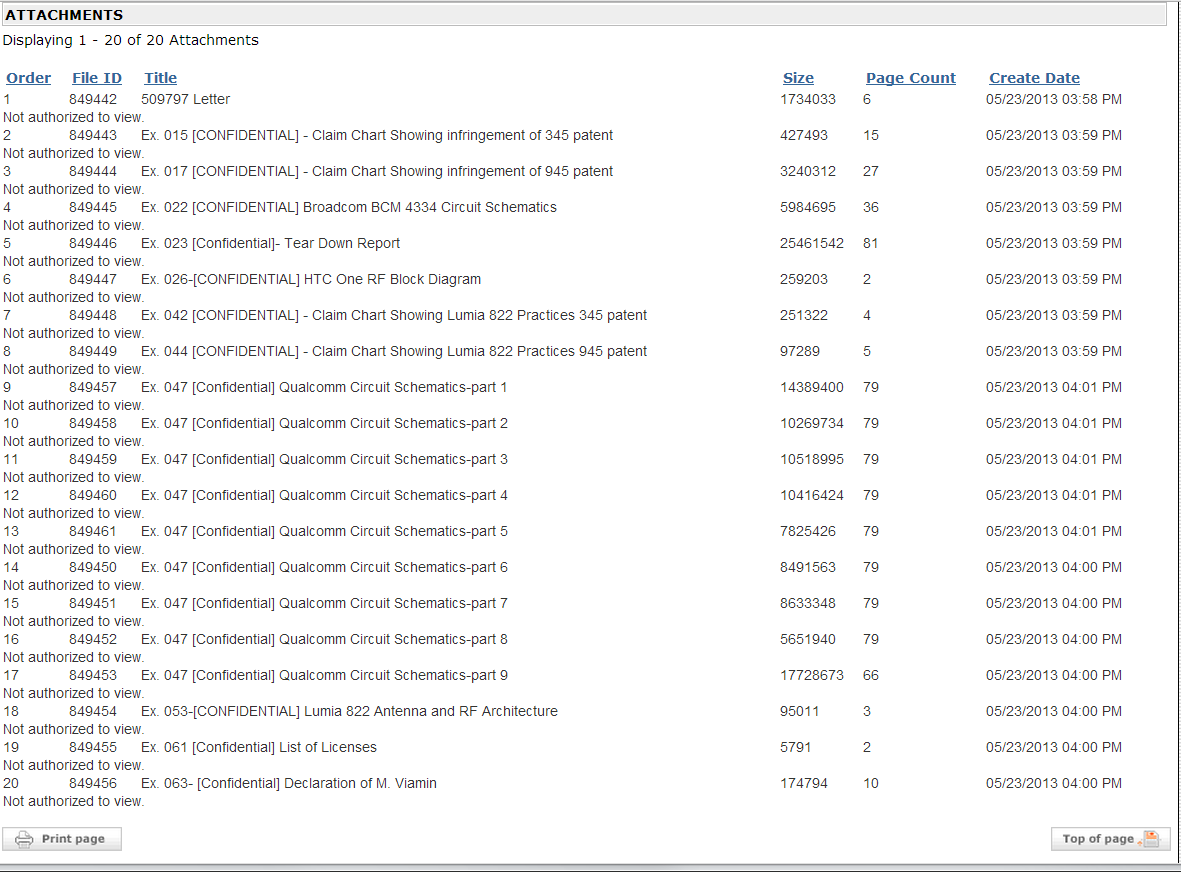Screen dimensions: 1181x872
Task: Select file ID 849443
Action: point(93,136)
